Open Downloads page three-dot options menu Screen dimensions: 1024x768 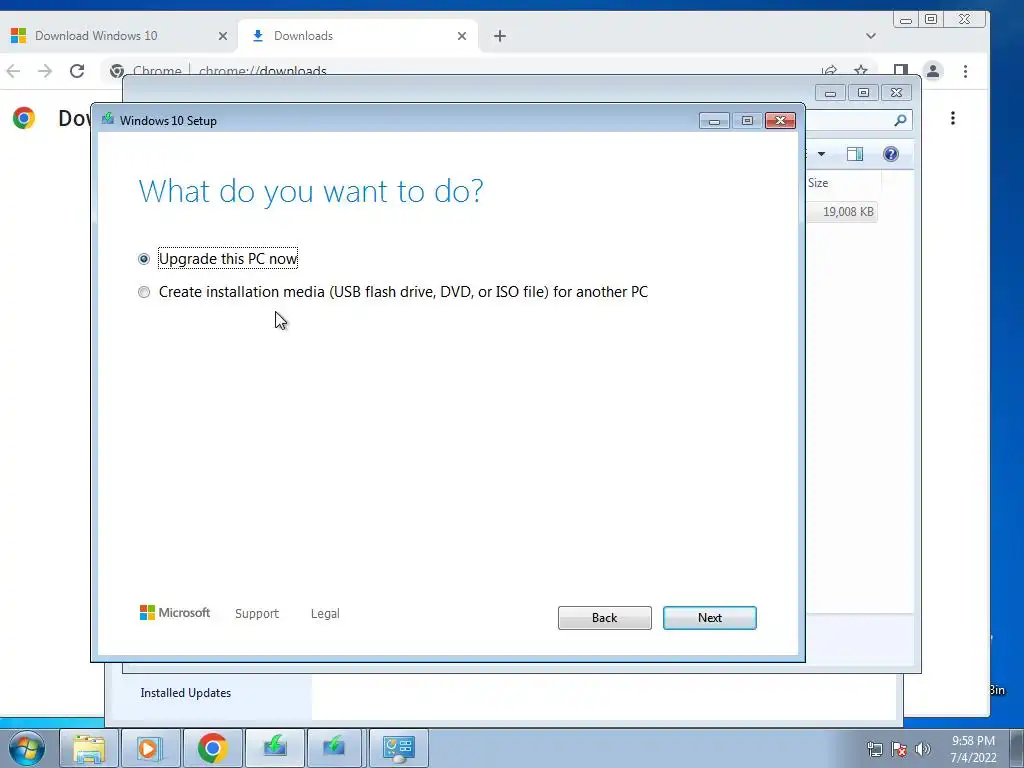953,118
